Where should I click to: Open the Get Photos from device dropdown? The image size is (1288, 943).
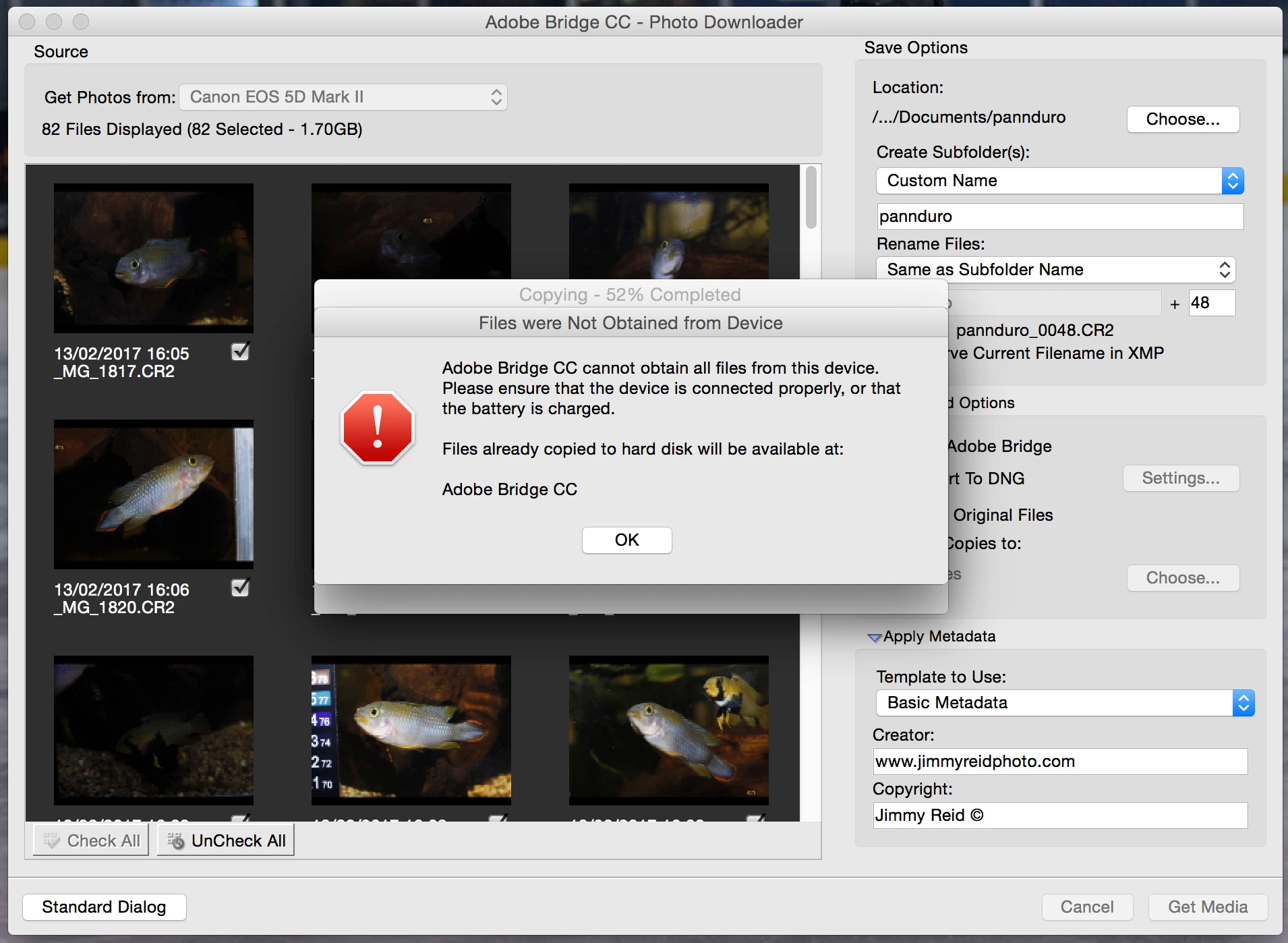pos(343,97)
